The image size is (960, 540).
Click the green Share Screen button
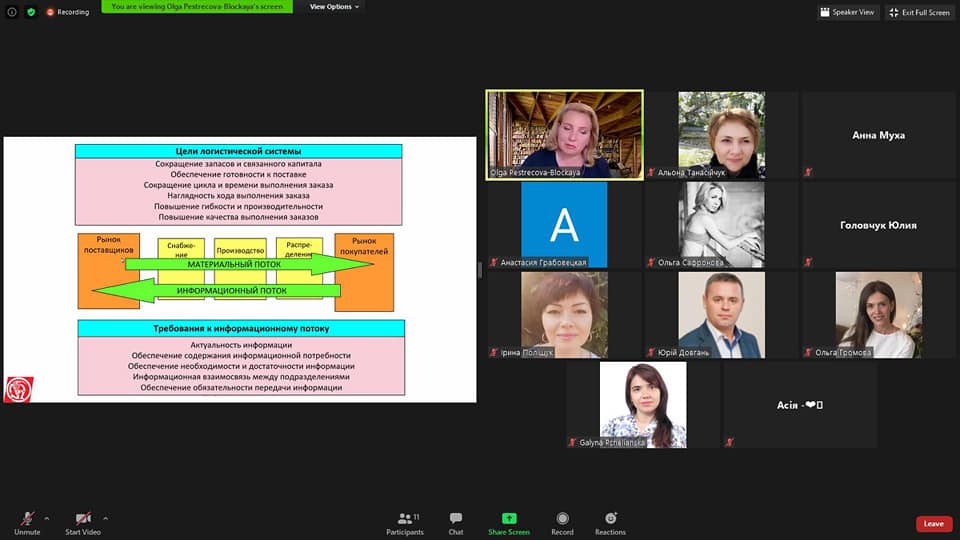tap(509, 522)
